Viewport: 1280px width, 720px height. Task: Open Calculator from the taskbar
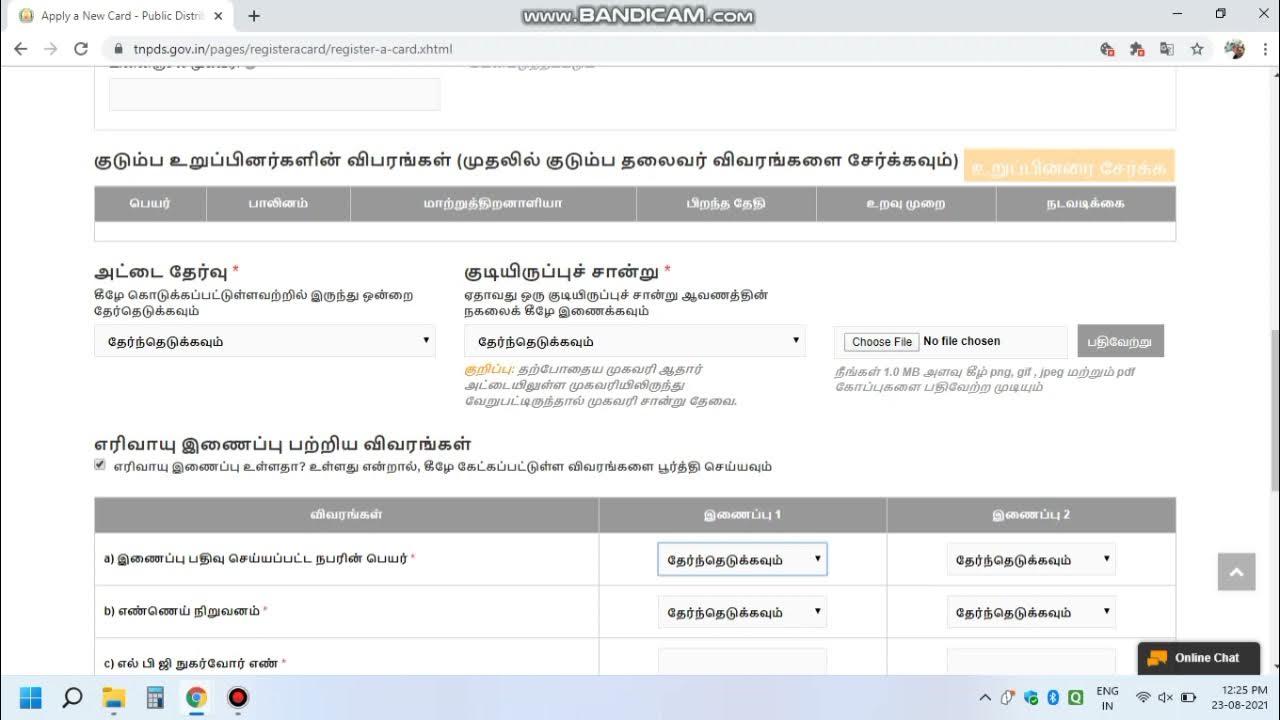(155, 697)
